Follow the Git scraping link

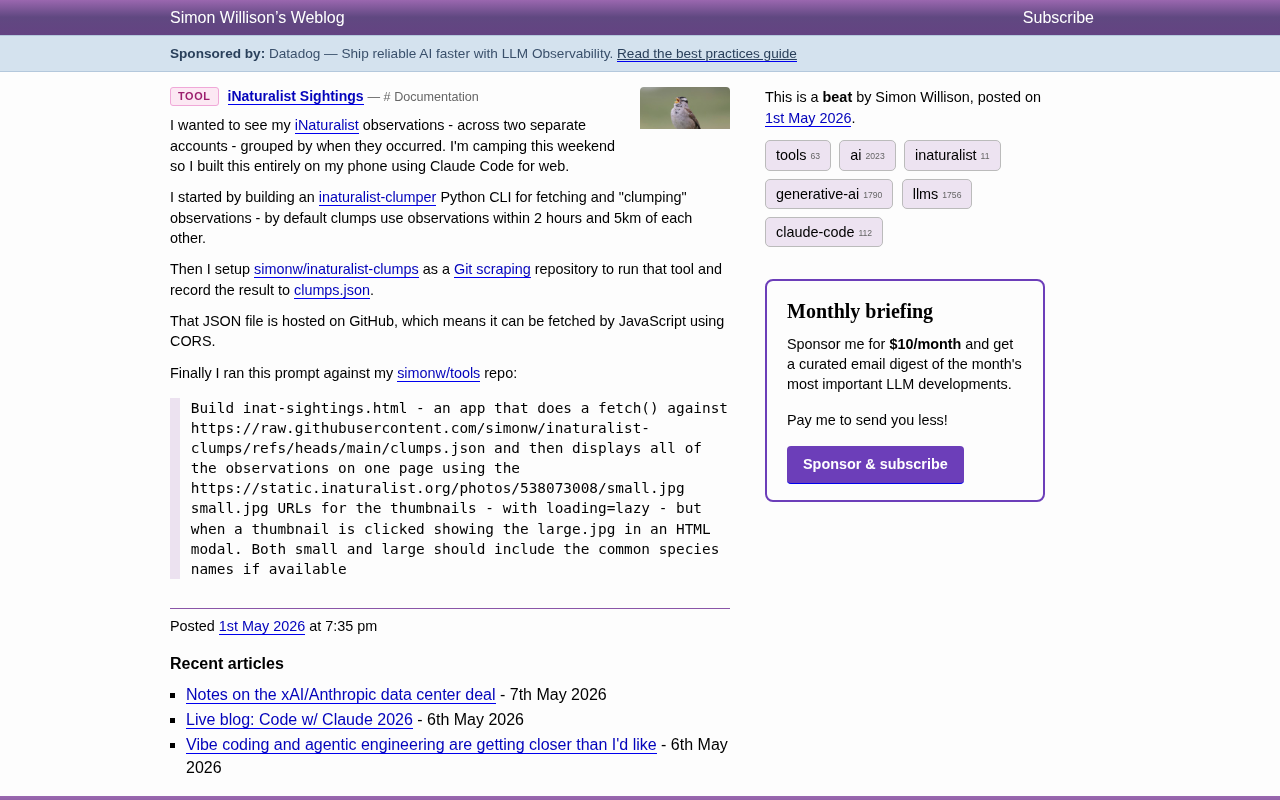click(x=492, y=269)
